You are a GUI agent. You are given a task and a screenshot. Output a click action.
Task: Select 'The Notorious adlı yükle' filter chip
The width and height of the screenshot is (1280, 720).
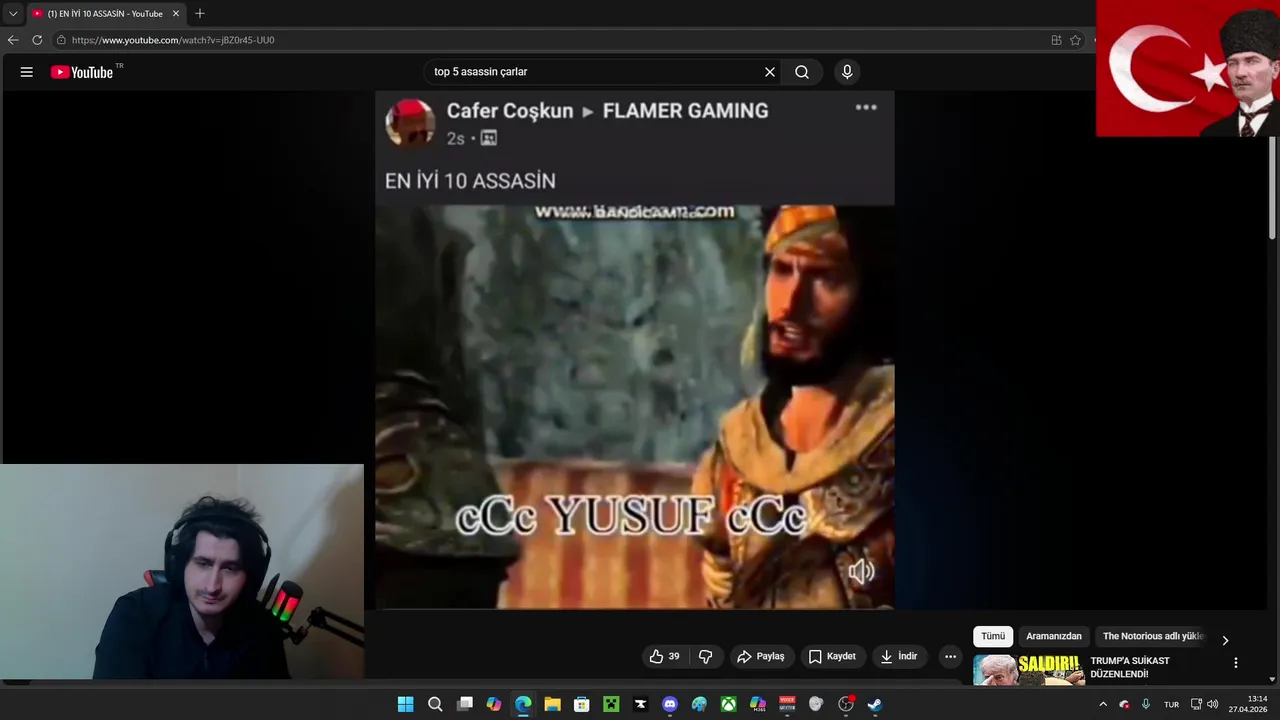click(1152, 637)
